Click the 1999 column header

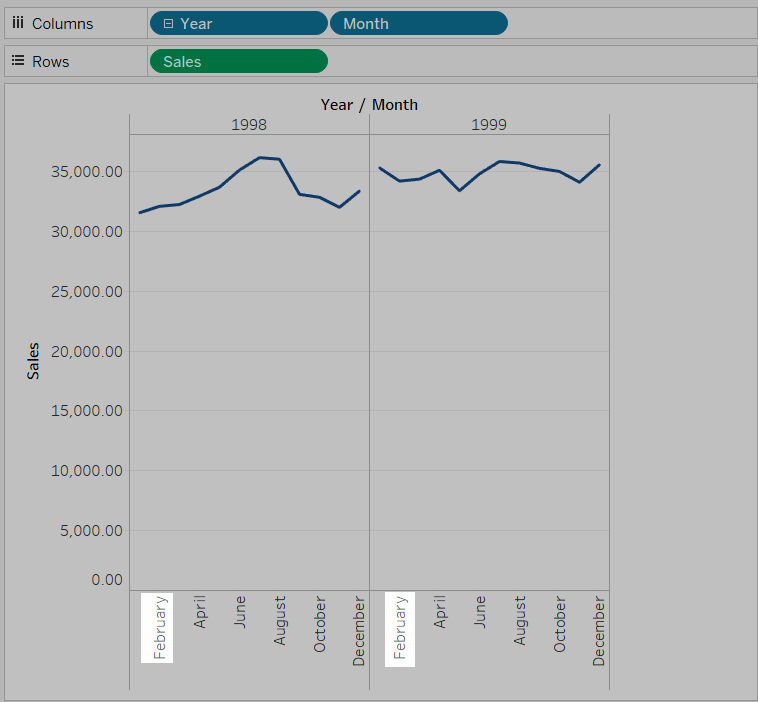pyautogui.click(x=489, y=125)
